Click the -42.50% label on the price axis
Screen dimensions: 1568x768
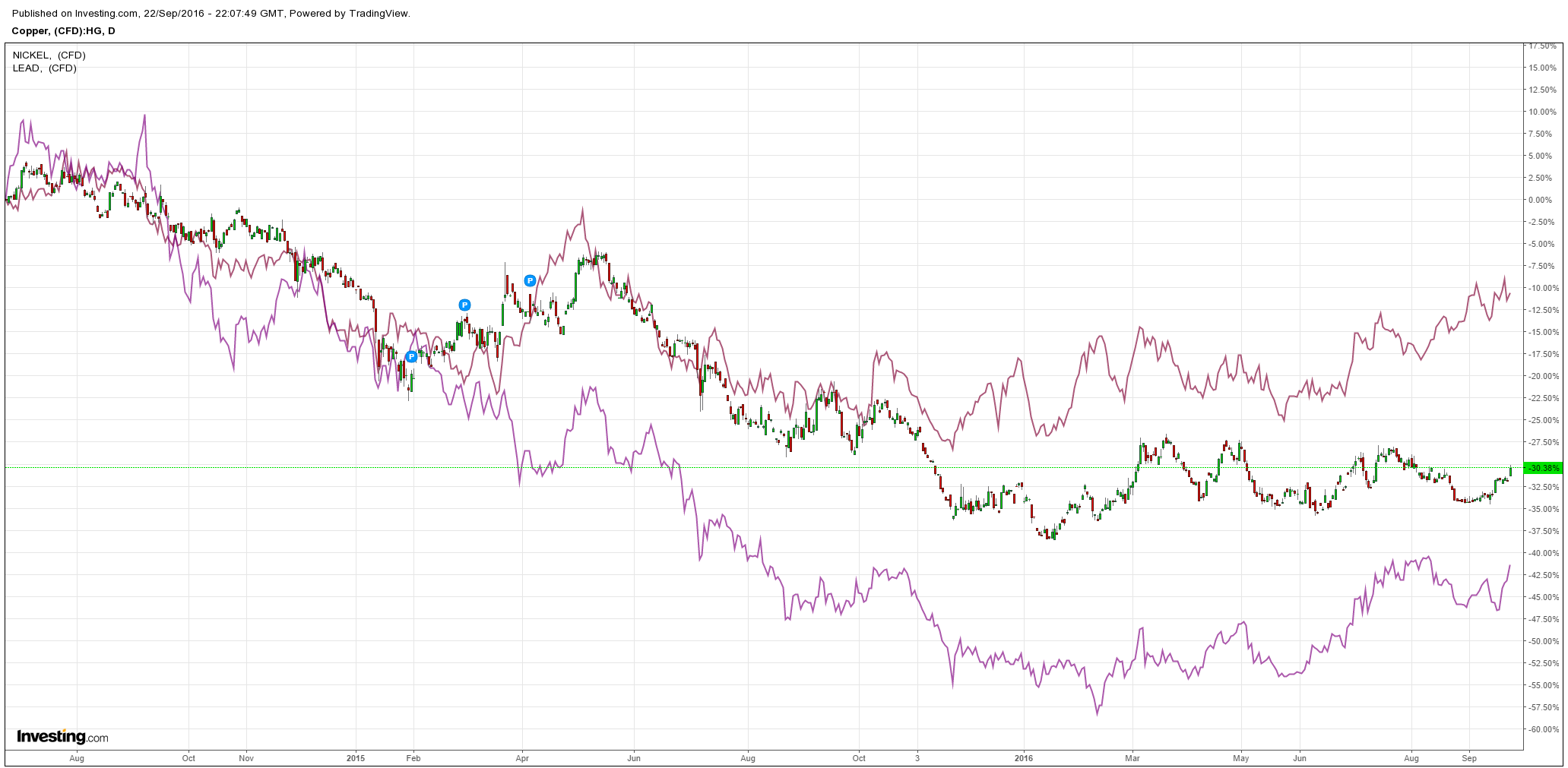click(x=1542, y=575)
